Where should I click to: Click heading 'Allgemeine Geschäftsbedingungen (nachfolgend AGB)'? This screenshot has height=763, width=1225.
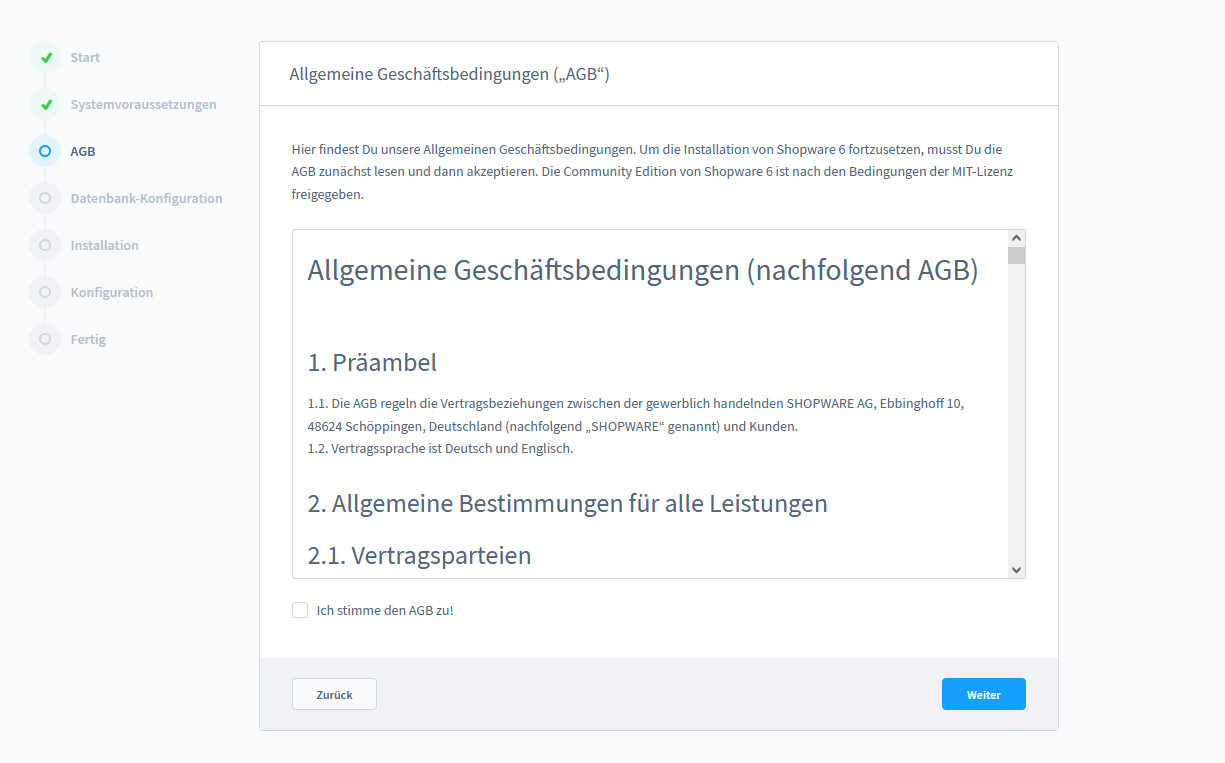643,270
